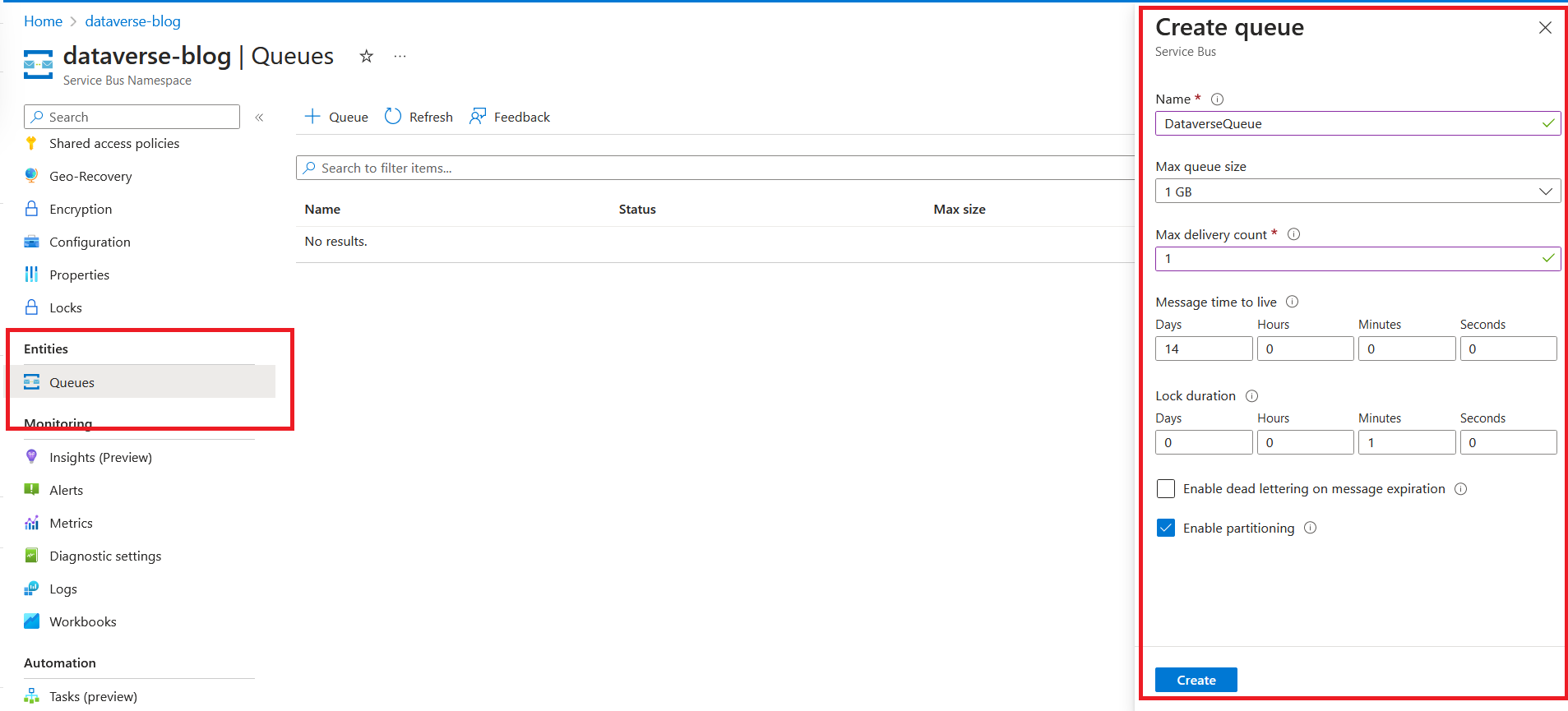This screenshot has height=711, width=1568.
Task: Open the Locks menu item
Action: [x=66, y=307]
